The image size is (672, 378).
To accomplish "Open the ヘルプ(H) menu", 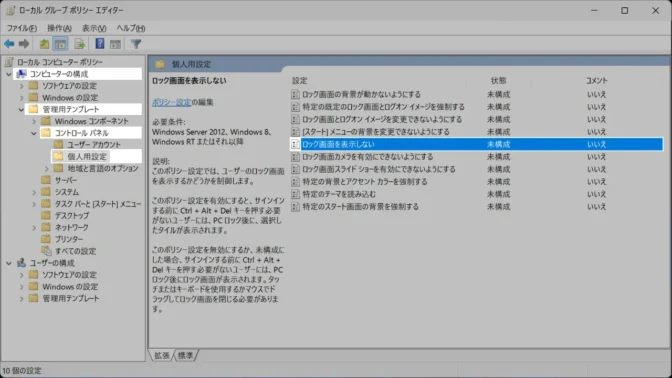I will [131, 28].
